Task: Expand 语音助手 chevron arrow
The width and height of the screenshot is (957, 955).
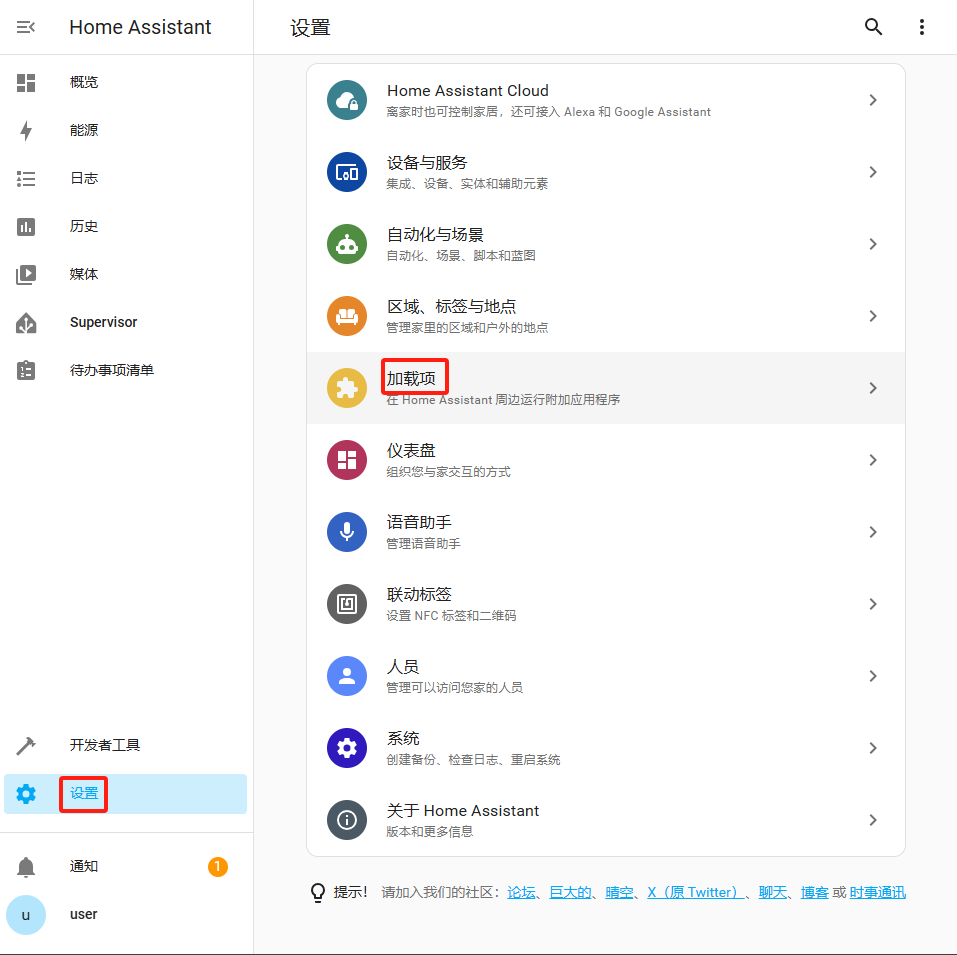Action: pyautogui.click(x=873, y=532)
